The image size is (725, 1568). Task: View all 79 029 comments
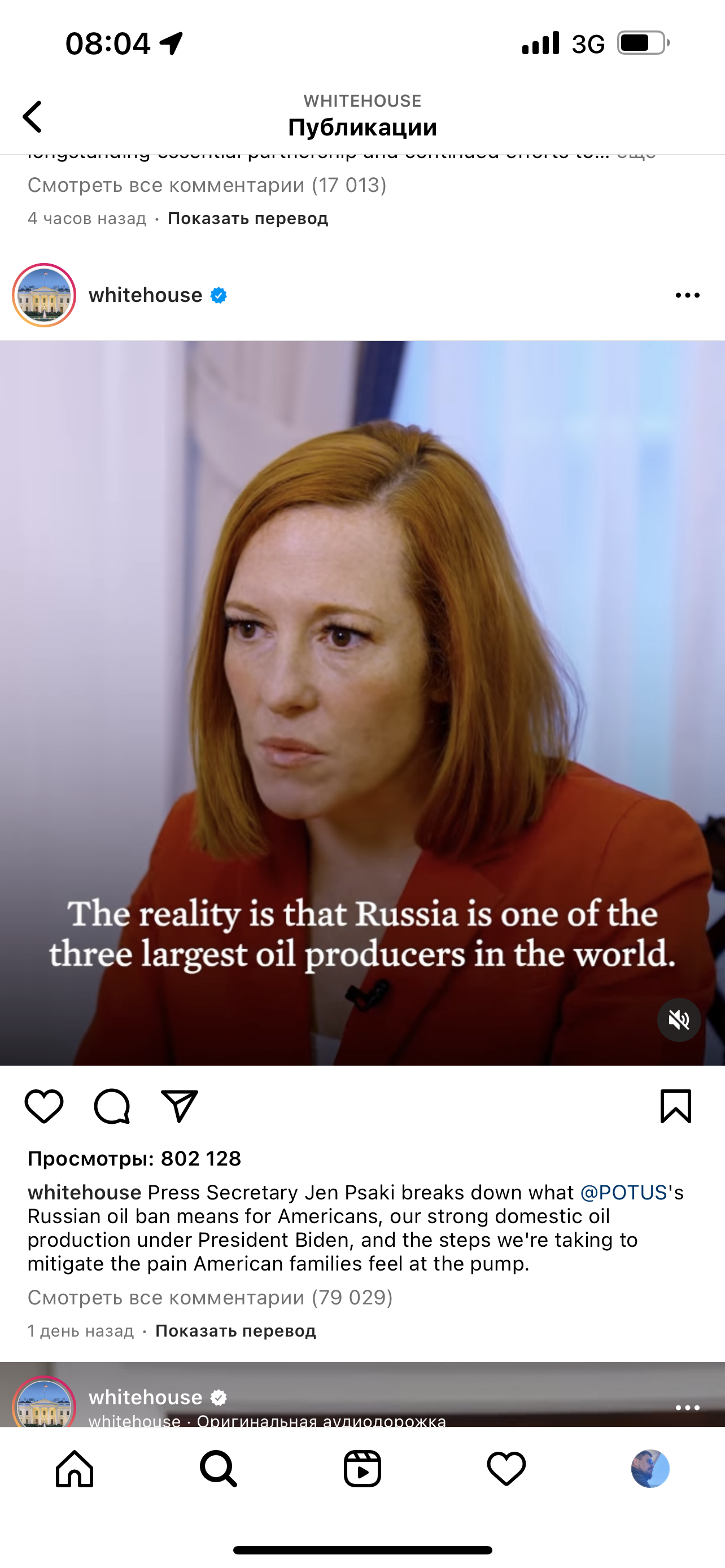(x=210, y=1297)
